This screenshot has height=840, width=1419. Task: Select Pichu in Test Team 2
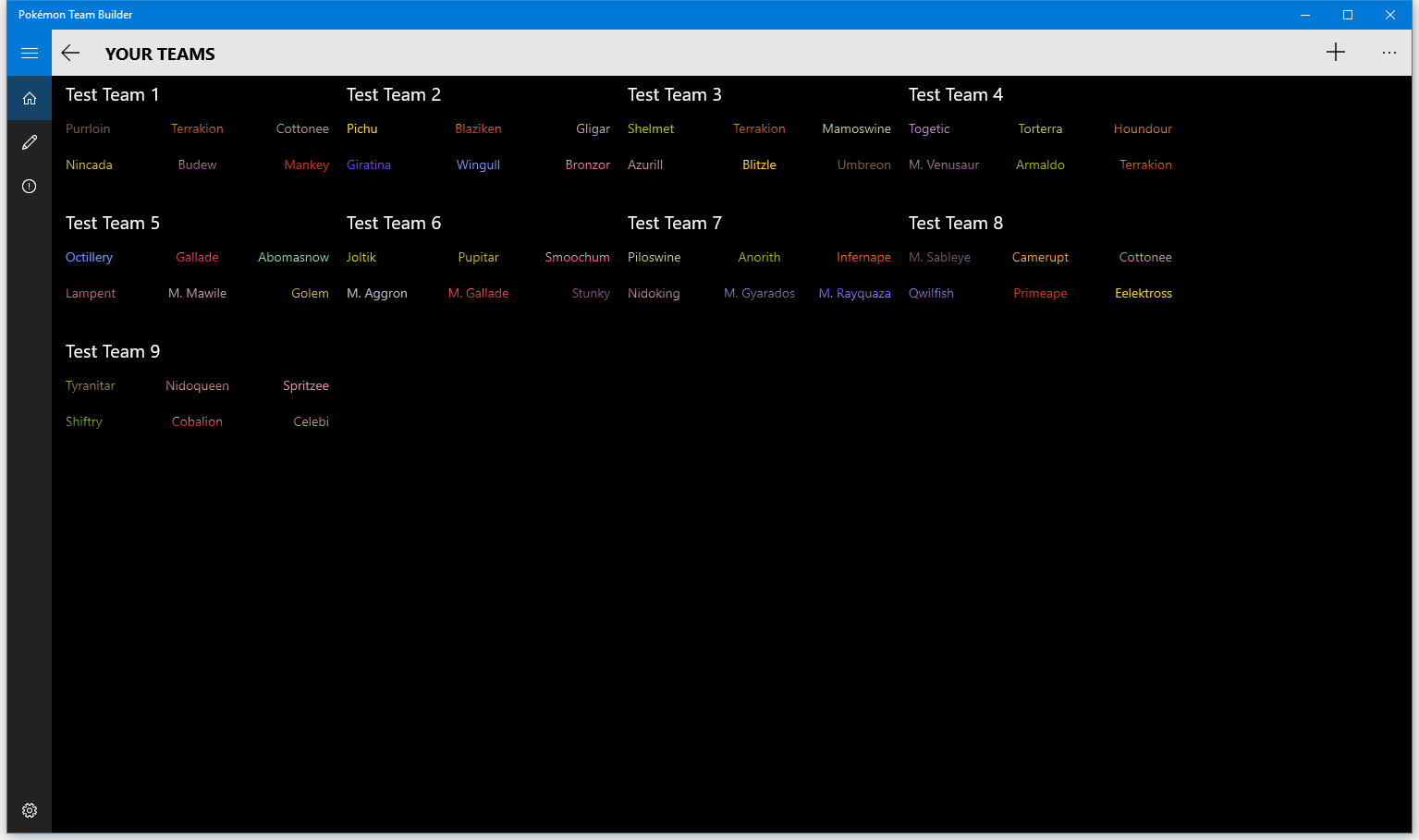[362, 128]
